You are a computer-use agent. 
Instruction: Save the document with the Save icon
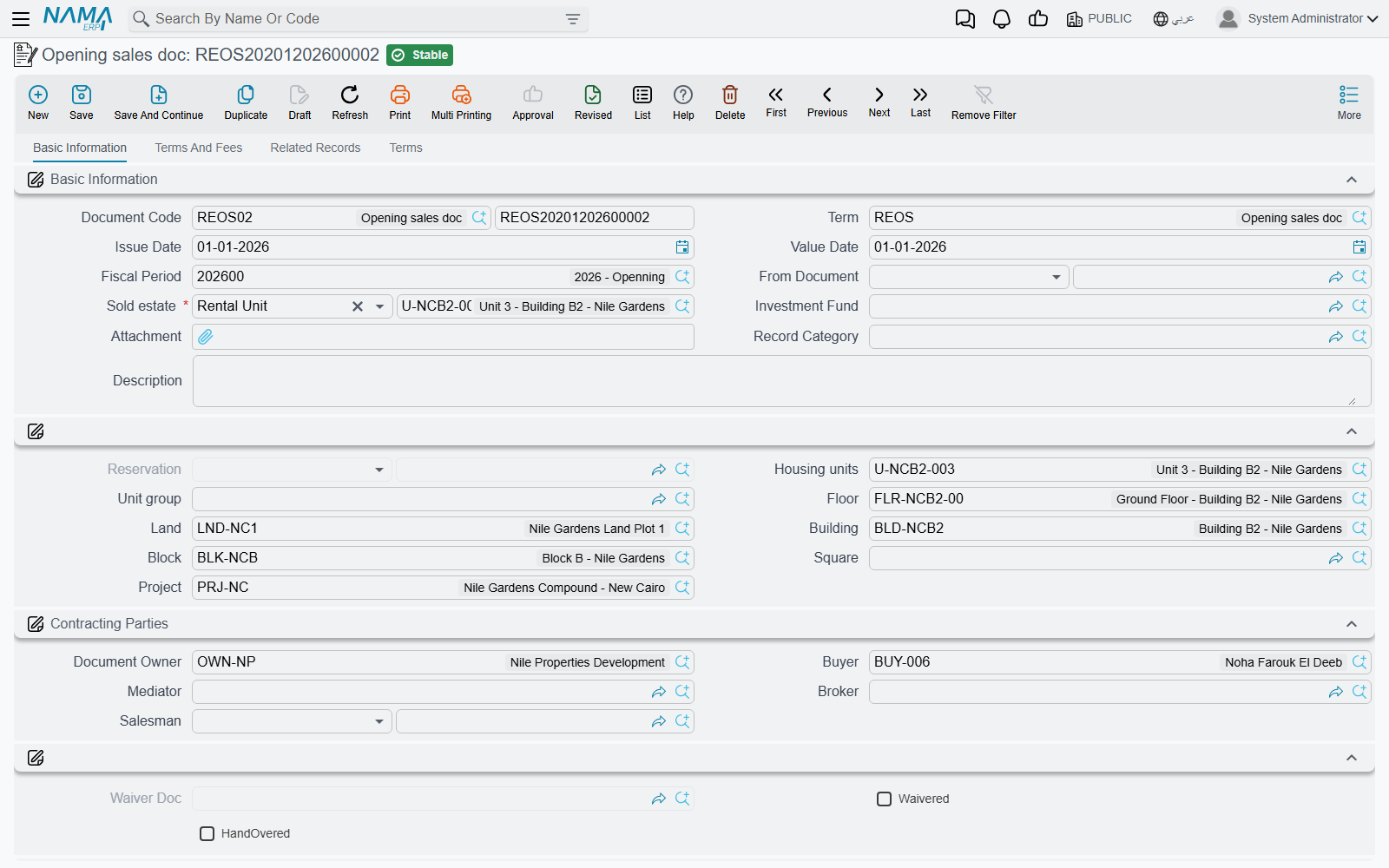(82, 102)
